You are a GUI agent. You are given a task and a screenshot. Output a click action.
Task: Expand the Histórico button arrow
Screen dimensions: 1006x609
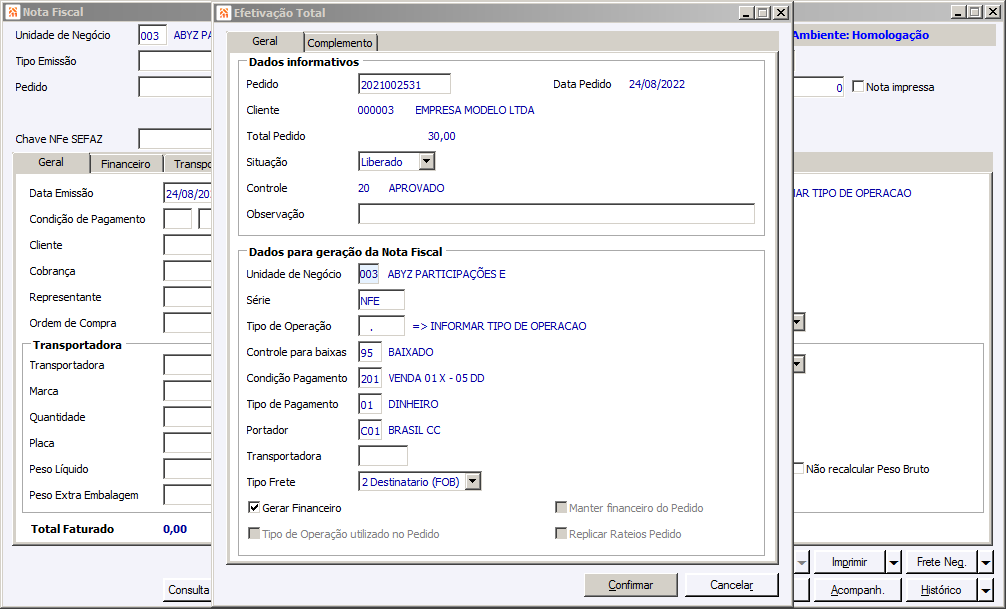coord(986,590)
